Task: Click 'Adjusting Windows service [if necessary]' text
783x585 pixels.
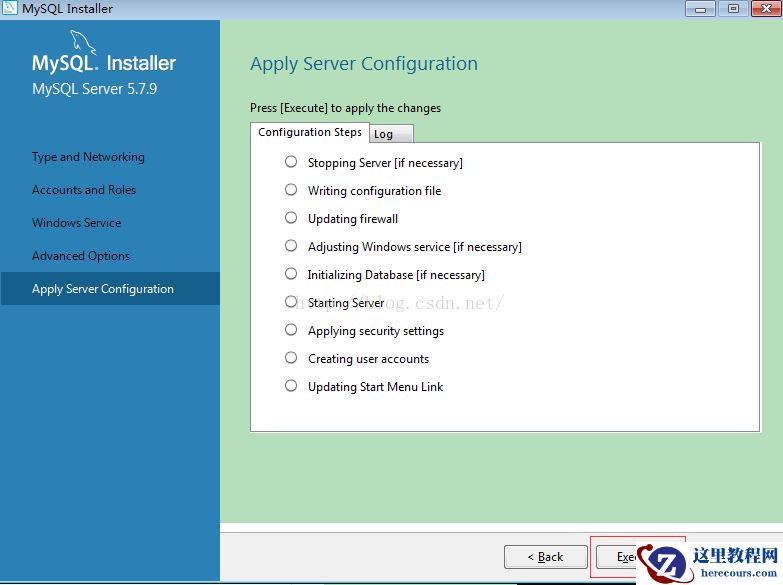Action: (x=414, y=247)
